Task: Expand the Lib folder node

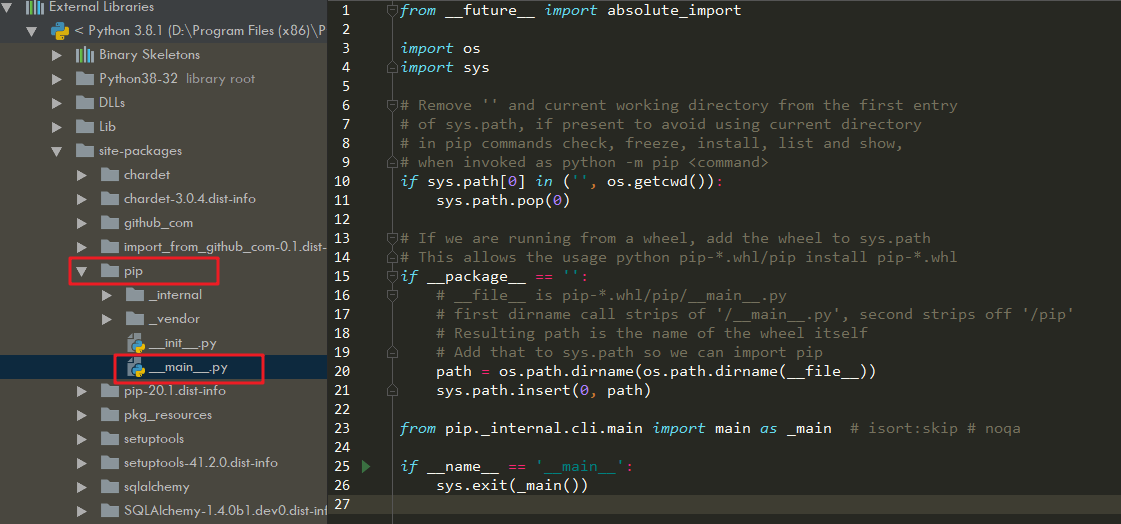Action: (57, 126)
